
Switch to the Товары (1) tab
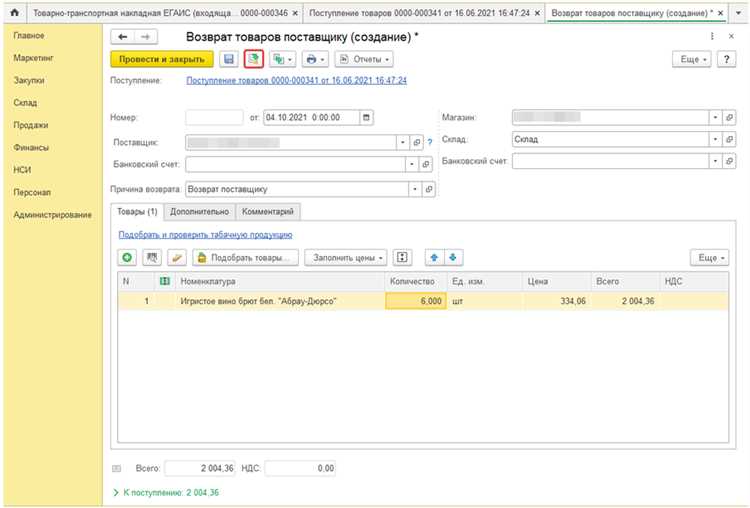137,211
